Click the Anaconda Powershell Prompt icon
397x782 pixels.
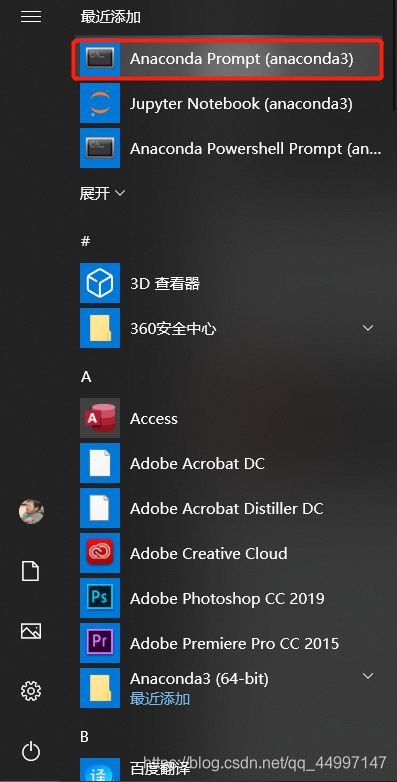(x=100, y=148)
